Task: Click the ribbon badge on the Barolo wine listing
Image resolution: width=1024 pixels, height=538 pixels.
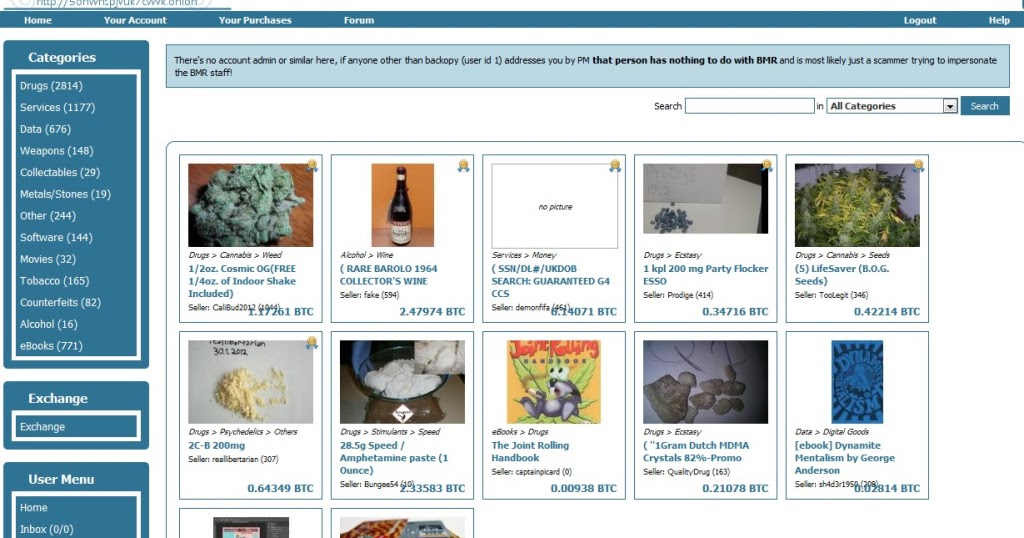Action: coord(464,166)
